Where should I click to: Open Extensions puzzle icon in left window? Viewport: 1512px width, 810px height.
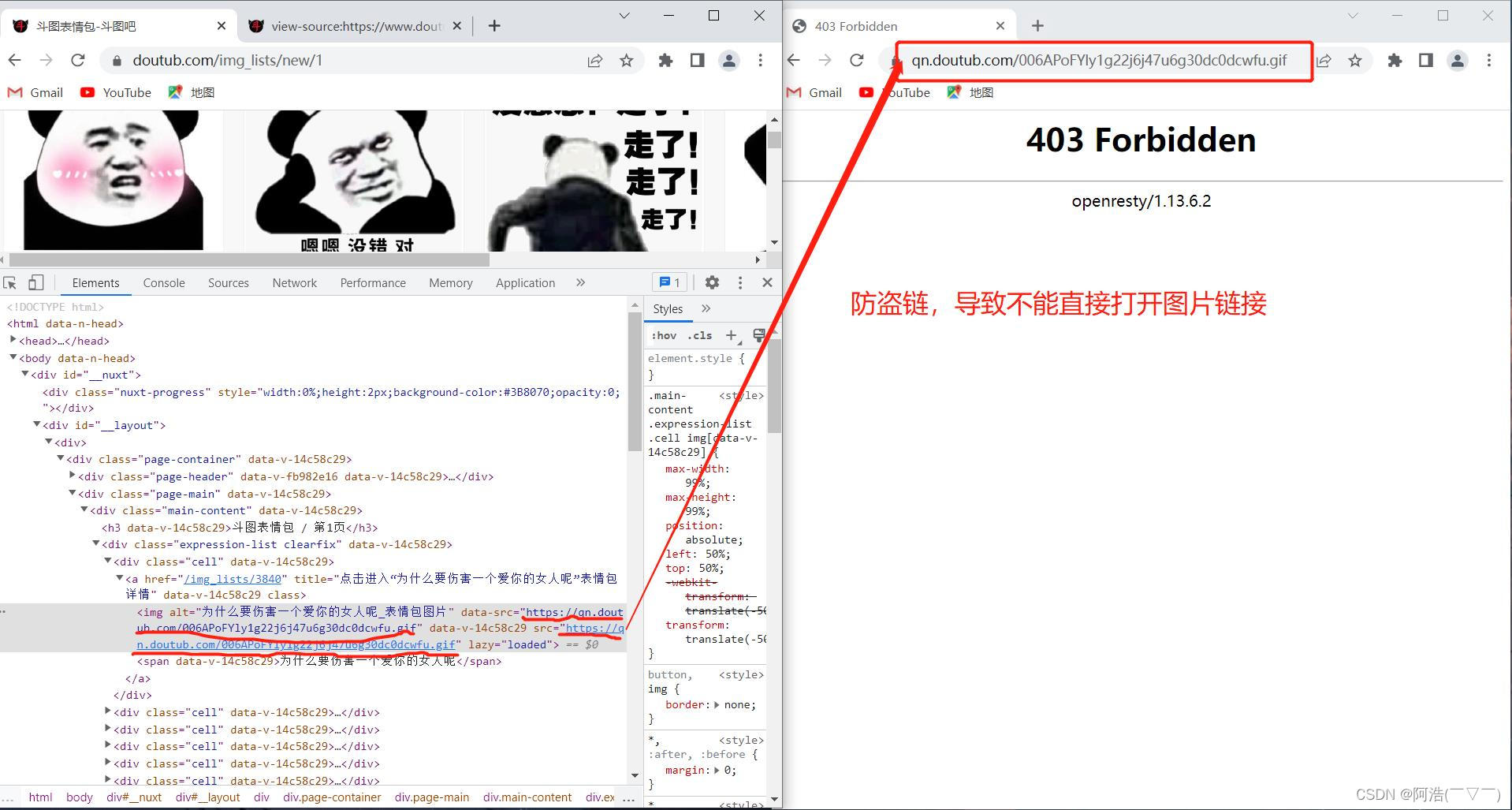(x=666, y=60)
